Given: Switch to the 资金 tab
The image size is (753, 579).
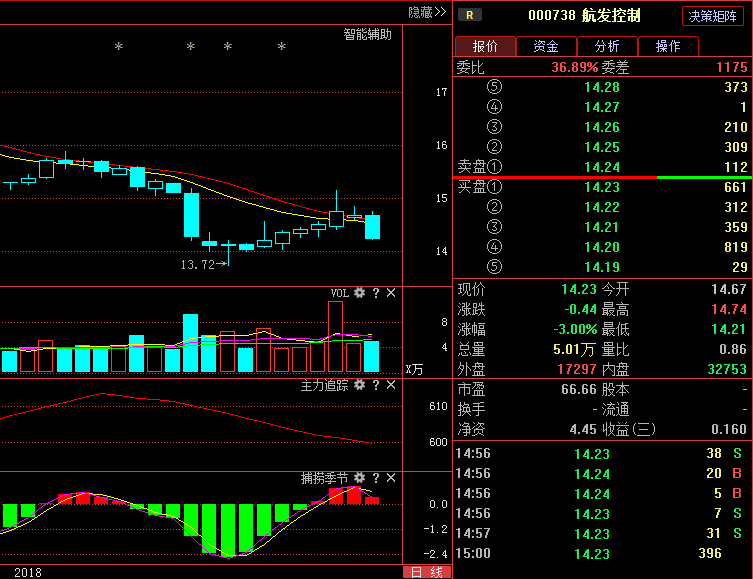Looking at the screenshot, I should coord(546,46).
